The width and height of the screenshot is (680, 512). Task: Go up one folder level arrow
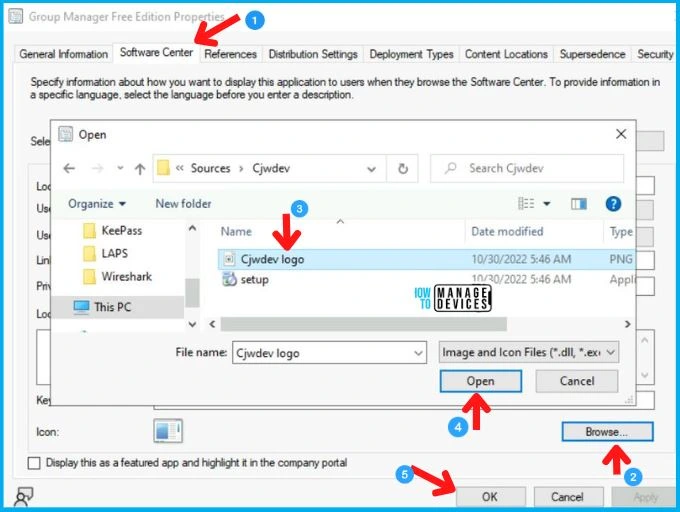click(x=140, y=169)
